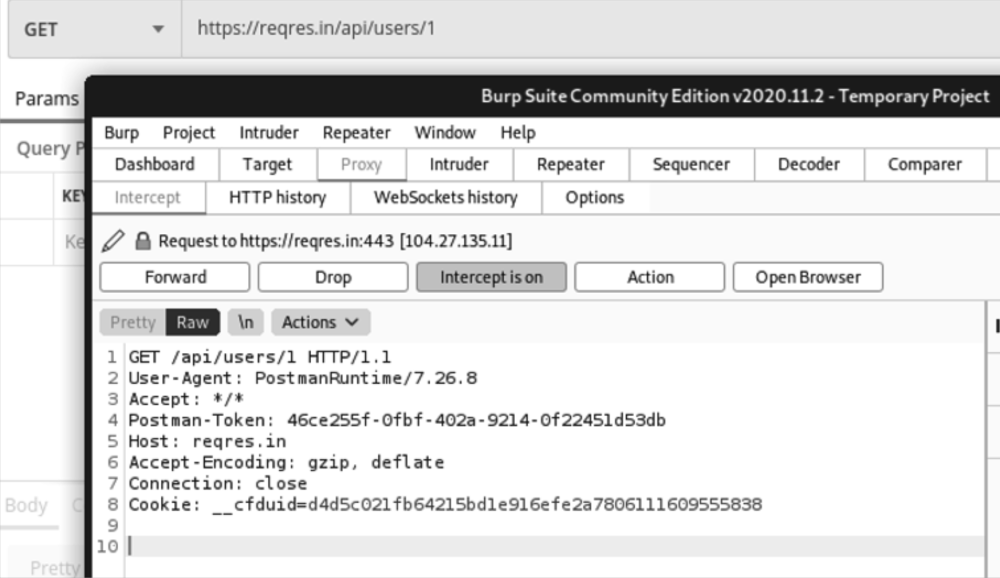
Task: Open the Intruder menu in menu bar
Action: pyautogui.click(x=268, y=133)
